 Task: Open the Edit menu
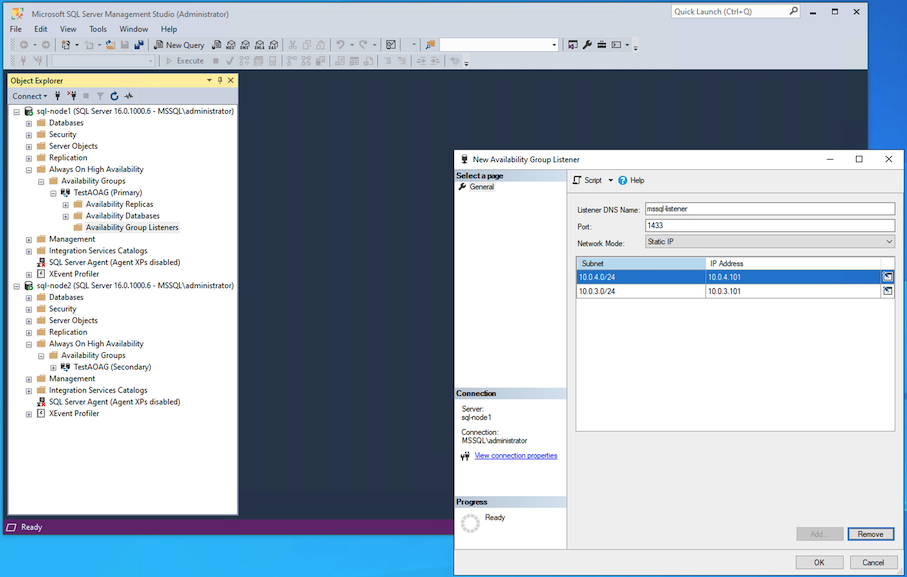pos(40,29)
